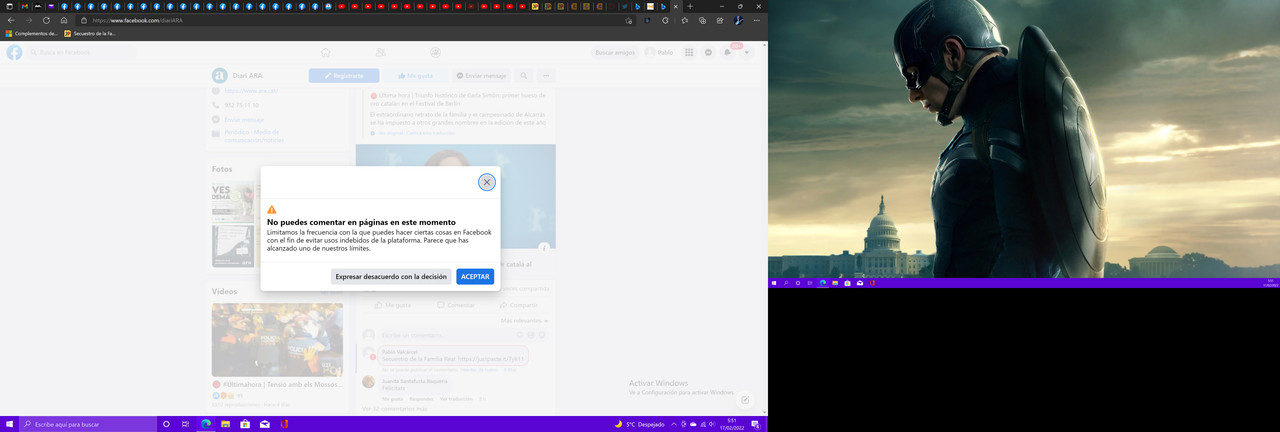Open Edge tab actions menu icon
The image size is (1280, 432).
point(10,6)
